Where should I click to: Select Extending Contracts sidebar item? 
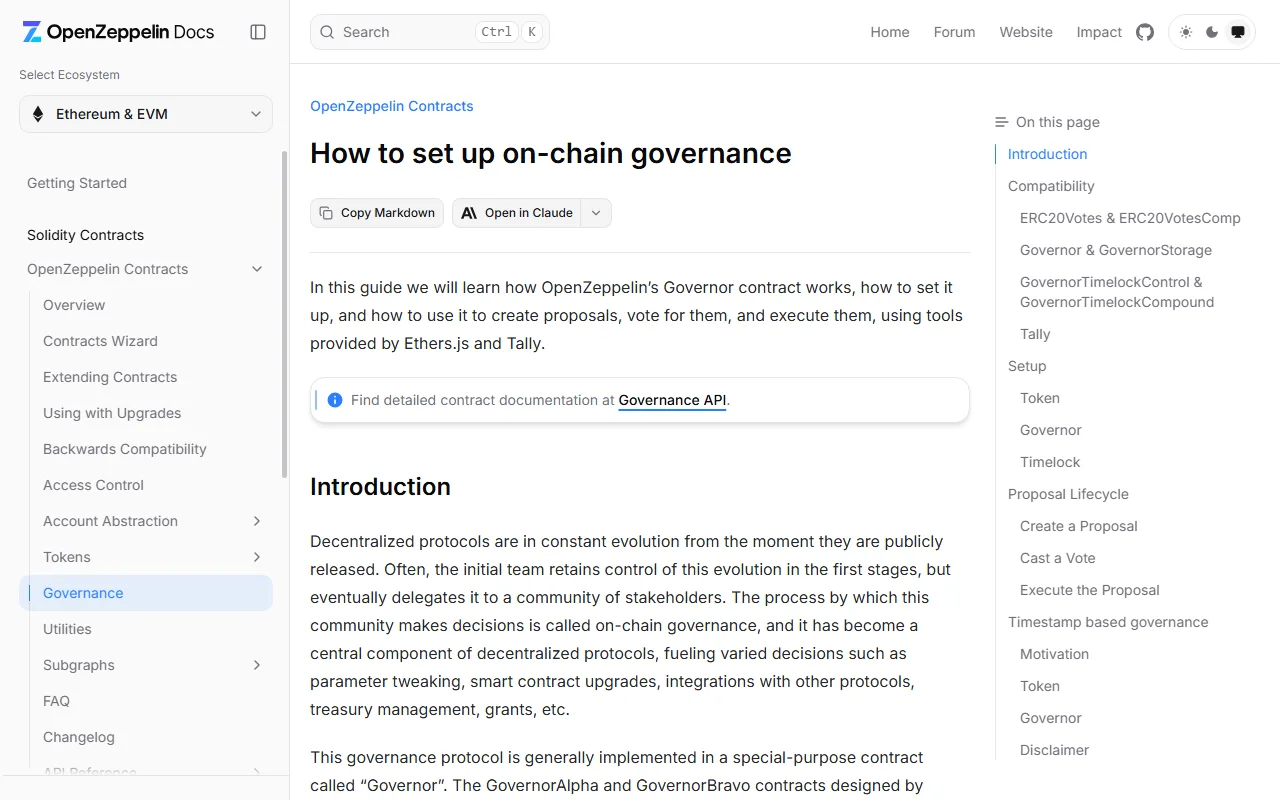point(110,377)
